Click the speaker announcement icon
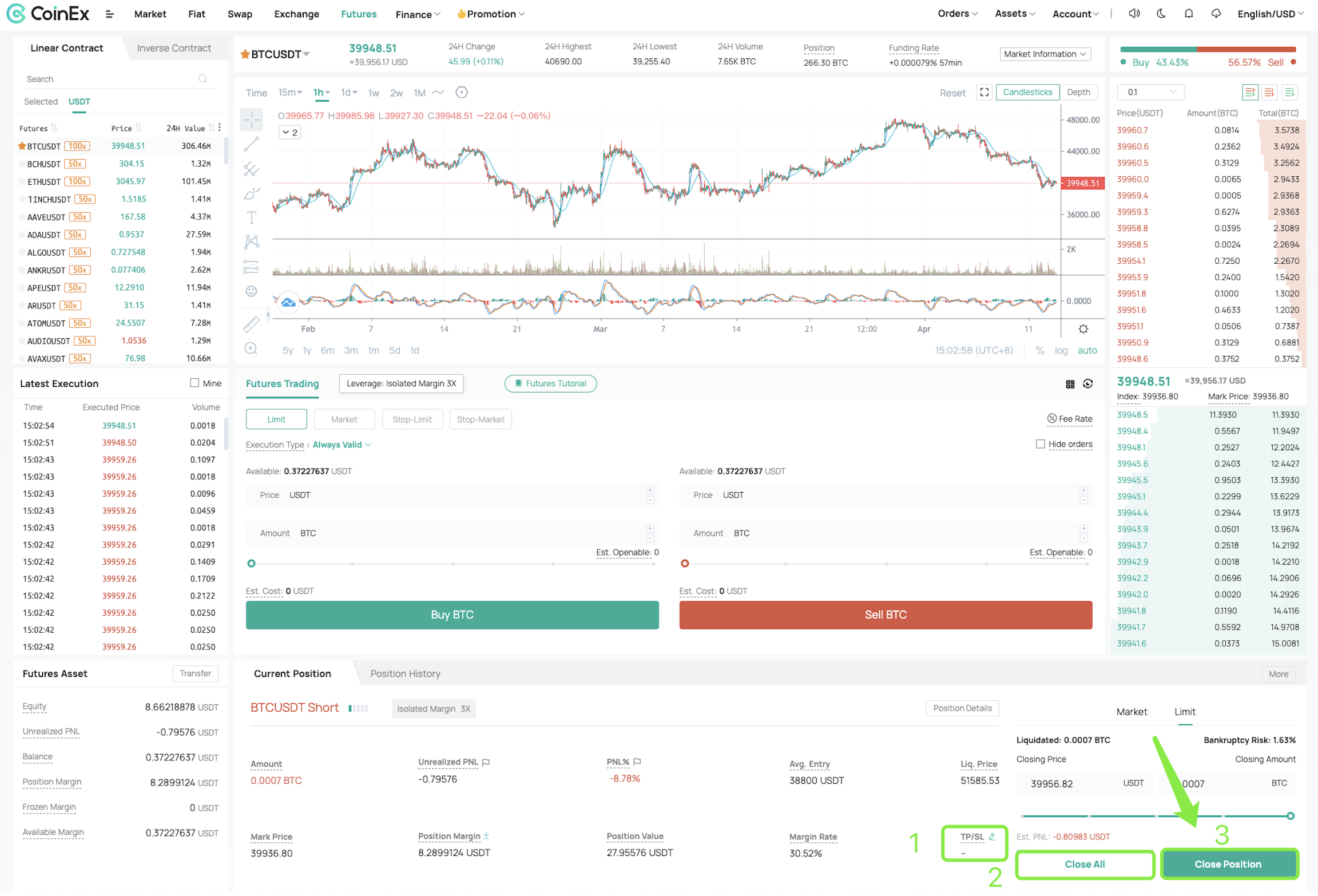Viewport: 1318px width, 896px height. (x=1134, y=14)
